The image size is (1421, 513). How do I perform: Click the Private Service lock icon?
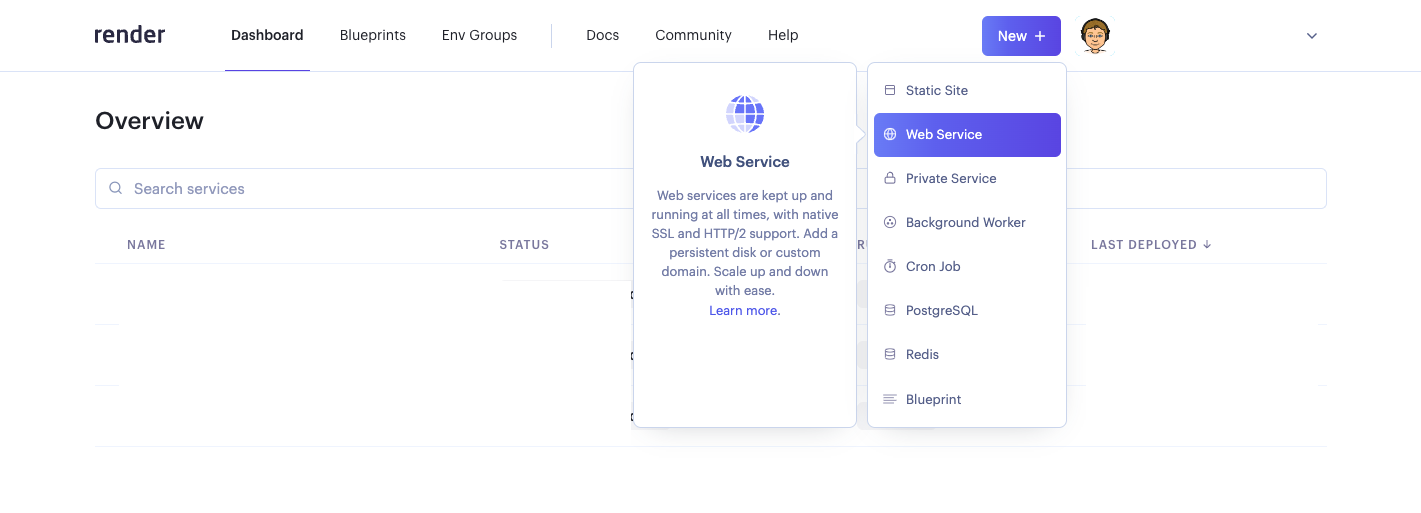[890, 178]
